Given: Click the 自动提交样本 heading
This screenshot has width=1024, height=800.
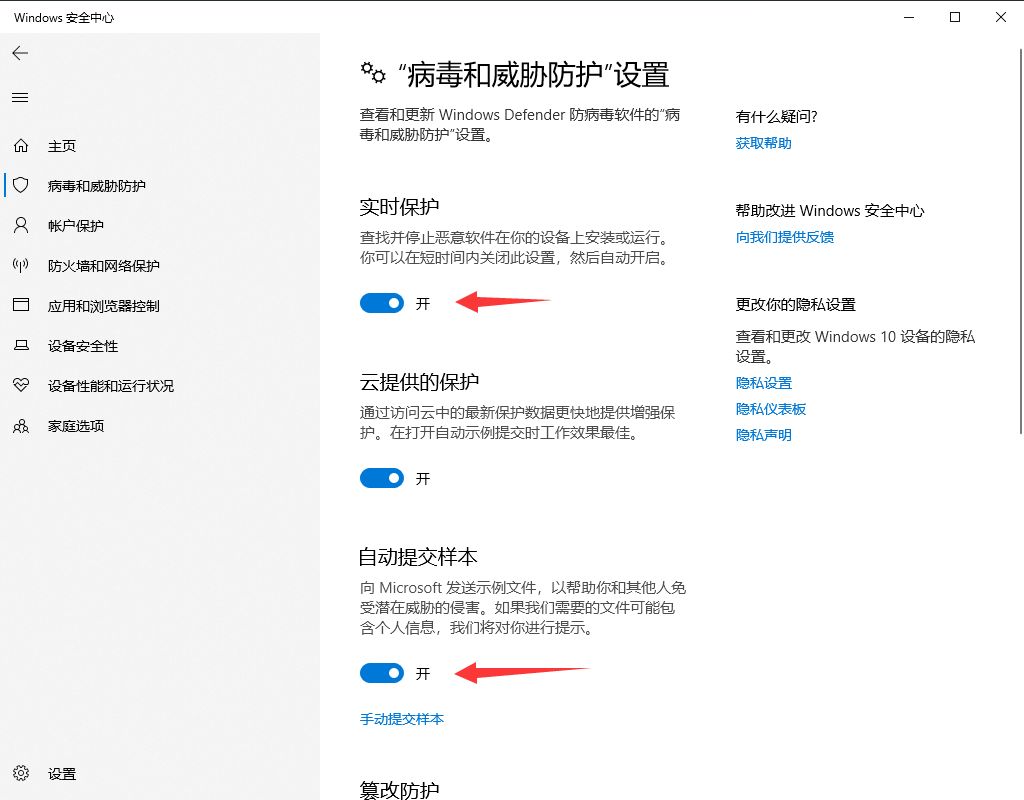Looking at the screenshot, I should [x=418, y=557].
